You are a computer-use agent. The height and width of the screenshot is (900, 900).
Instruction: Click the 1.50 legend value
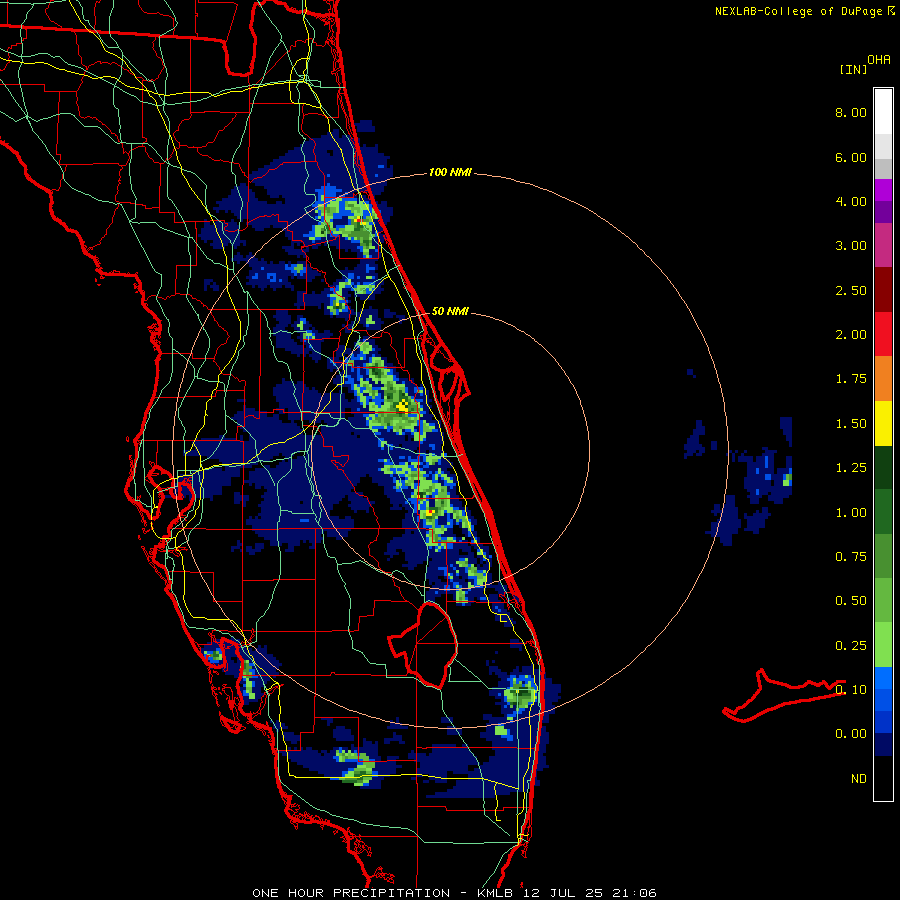click(x=851, y=424)
